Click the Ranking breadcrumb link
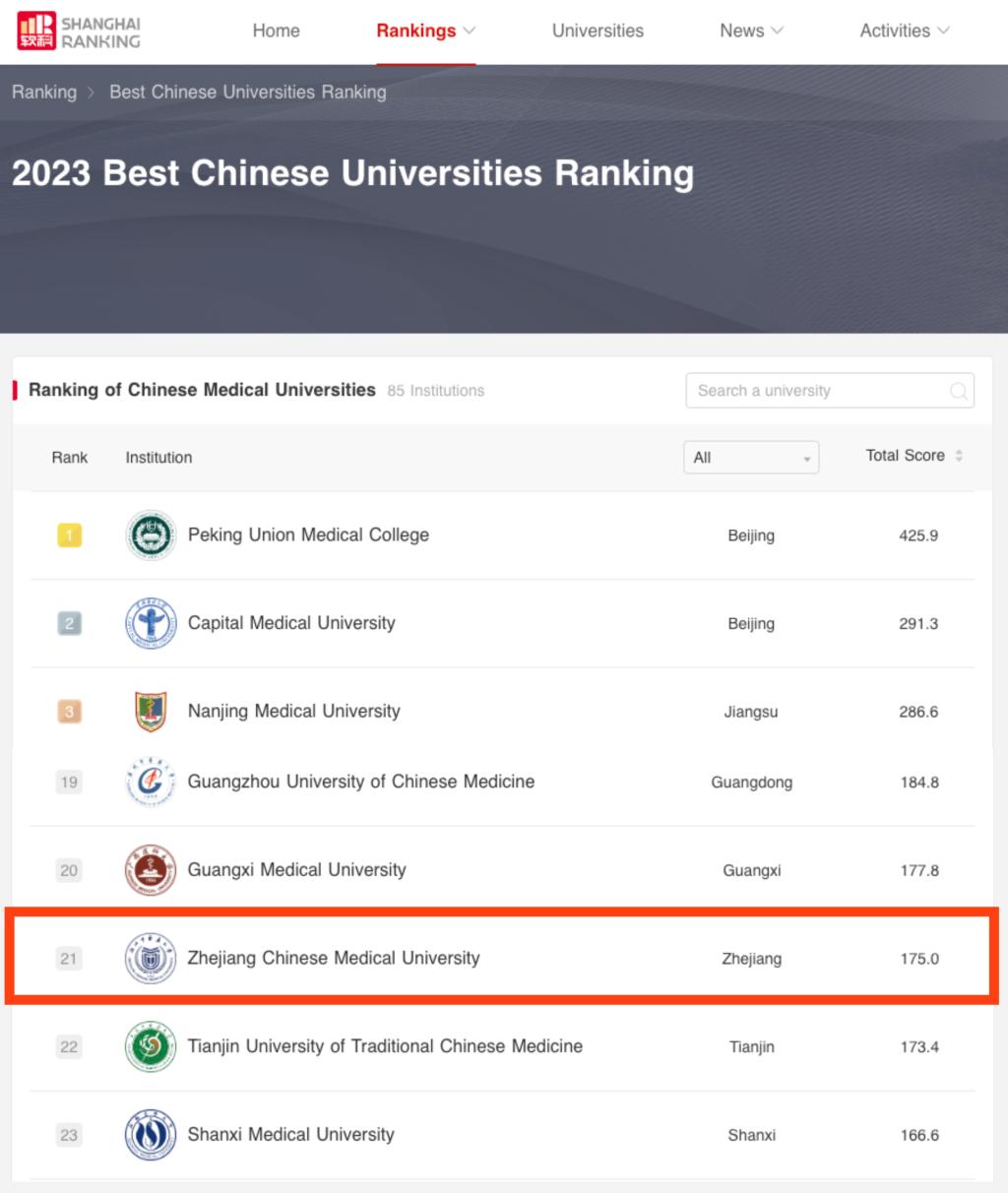Image resolution: width=1008 pixels, height=1193 pixels. coord(44,93)
